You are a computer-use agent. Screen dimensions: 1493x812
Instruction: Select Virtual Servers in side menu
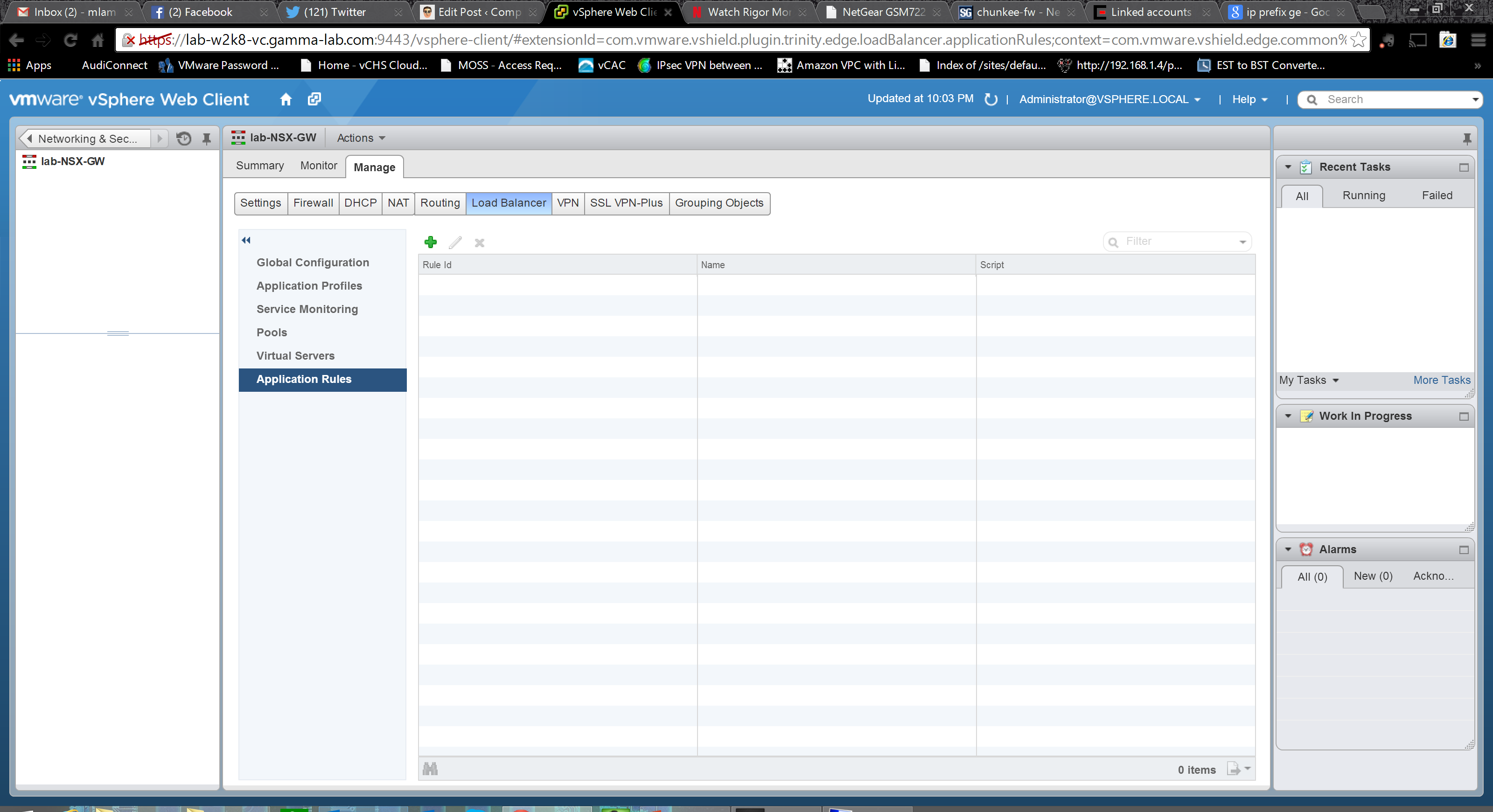click(x=296, y=355)
